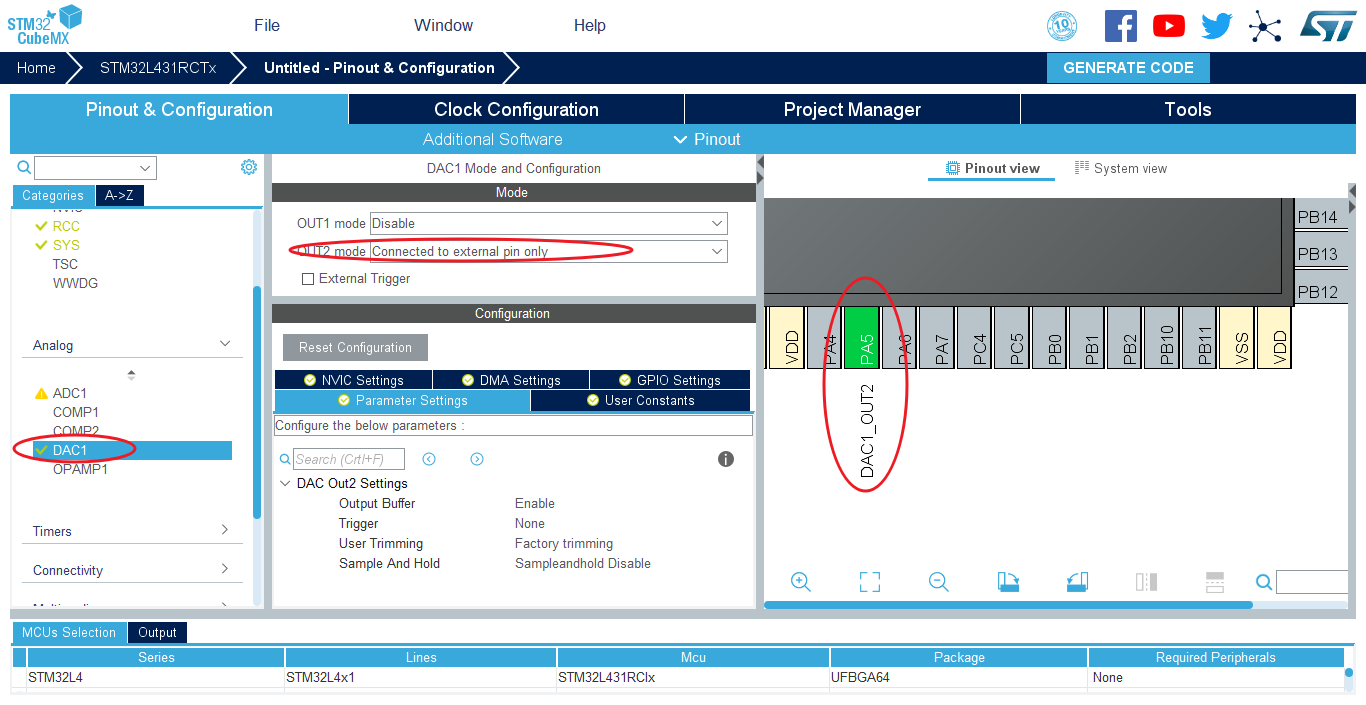1366x705 pixels.
Task: Select the PA5 pin on chip
Action: click(x=862, y=337)
